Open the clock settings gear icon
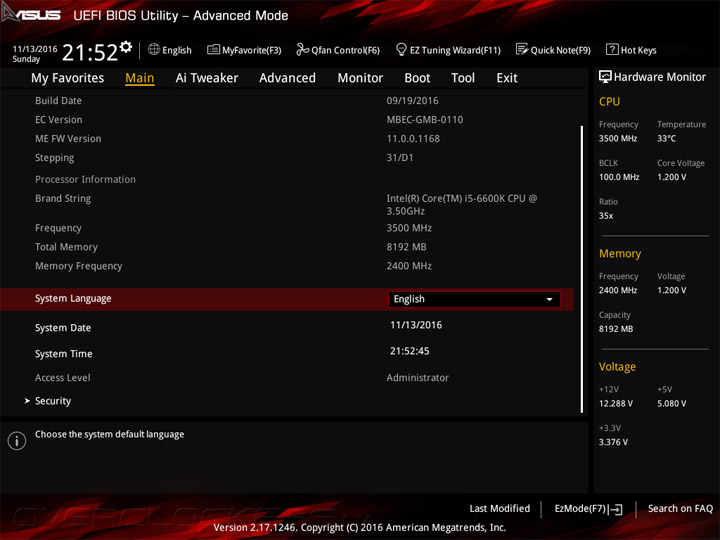Screen dimensions: 720x540 (126, 47)
